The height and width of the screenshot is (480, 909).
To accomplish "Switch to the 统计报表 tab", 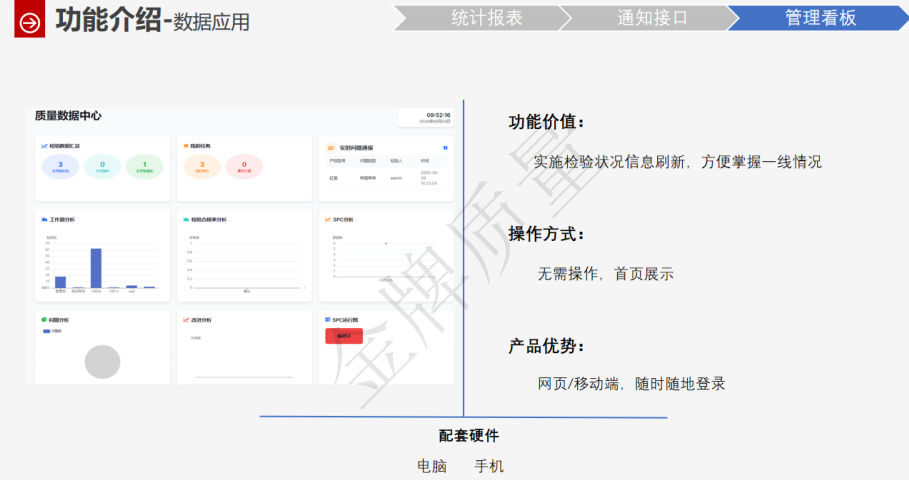I will click(486, 18).
